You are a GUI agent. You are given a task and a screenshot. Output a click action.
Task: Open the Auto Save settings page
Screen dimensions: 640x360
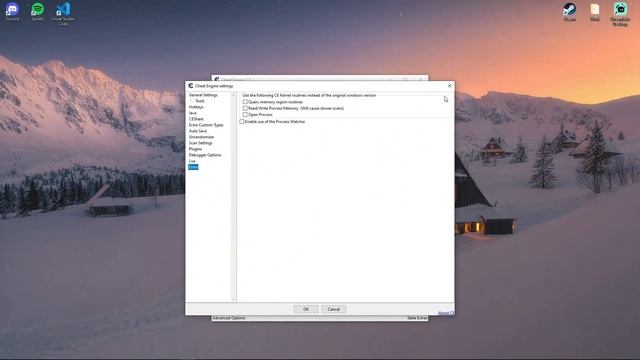click(x=198, y=131)
